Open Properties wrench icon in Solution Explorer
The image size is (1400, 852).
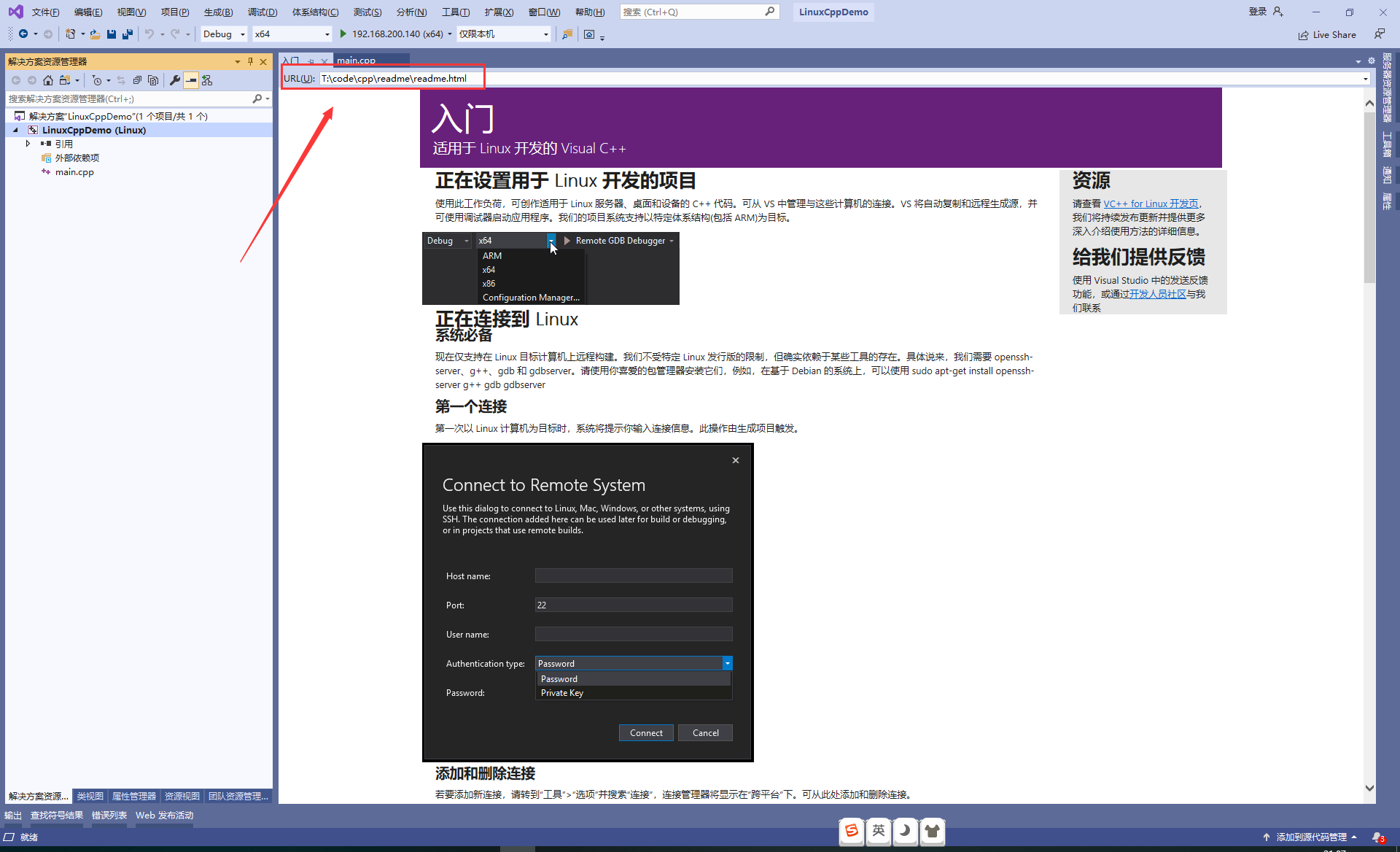[x=174, y=80]
